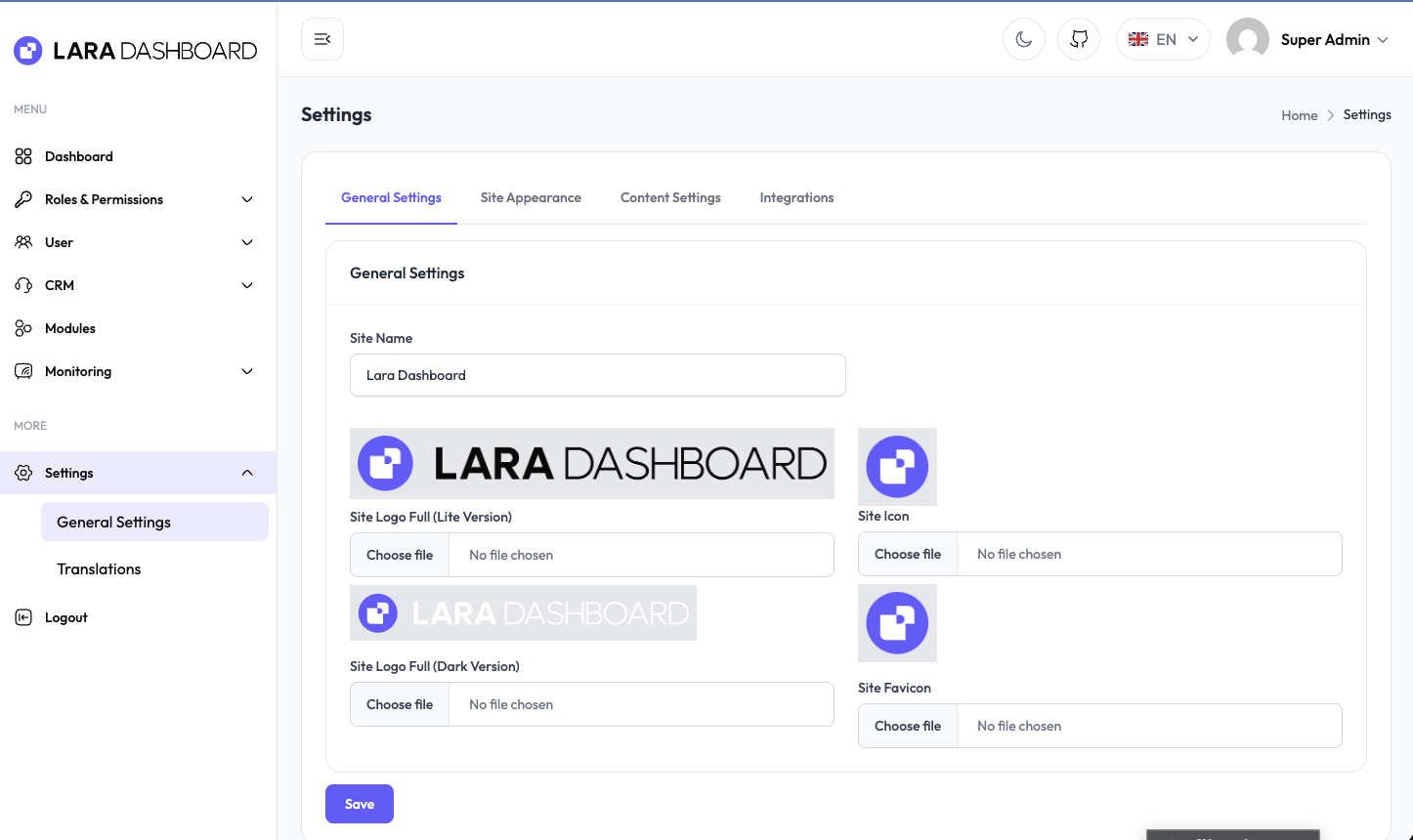Open the GitHub link icon
Viewport: 1413px width, 840px height.
pyautogui.click(x=1079, y=39)
